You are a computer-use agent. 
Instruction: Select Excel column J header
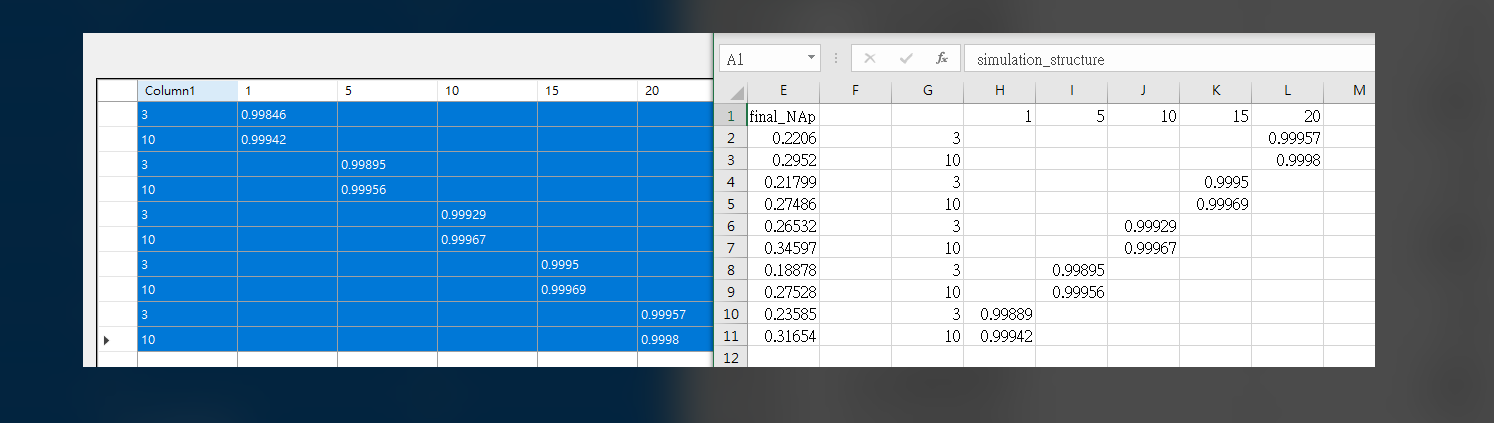[x=1143, y=91]
